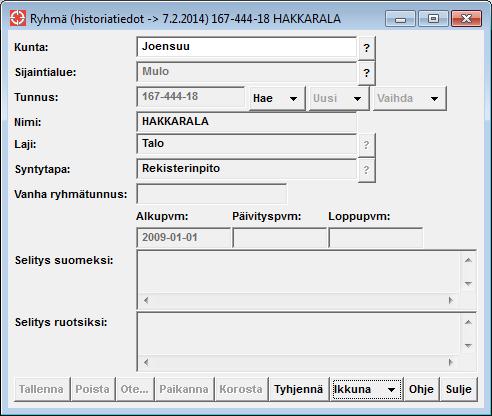
Task: Click the Kunta: label
Action: click(31, 47)
